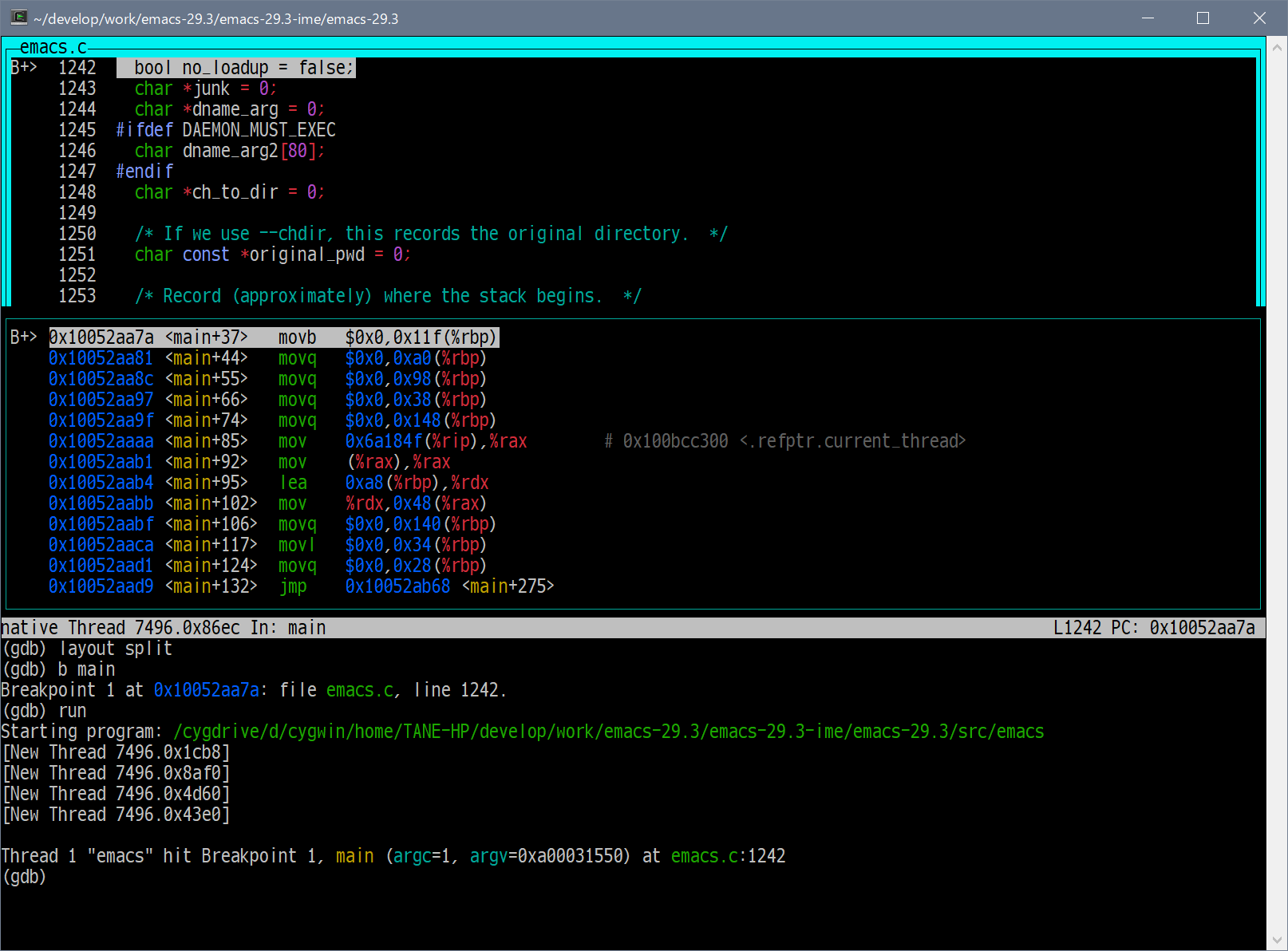Click the window title path text
Image resolution: width=1288 pixels, height=951 pixels.
215,18
